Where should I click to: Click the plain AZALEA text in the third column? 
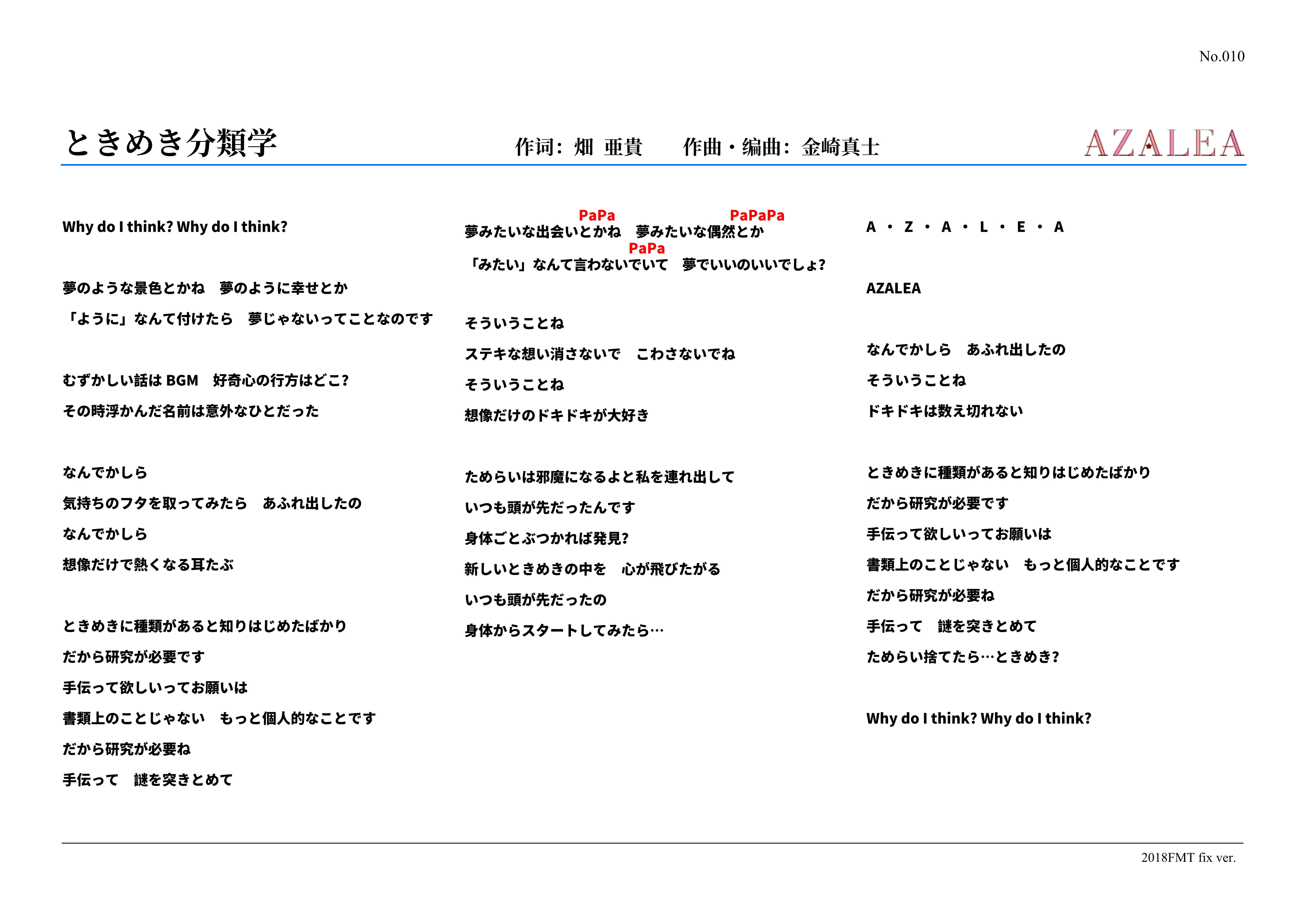[893, 288]
